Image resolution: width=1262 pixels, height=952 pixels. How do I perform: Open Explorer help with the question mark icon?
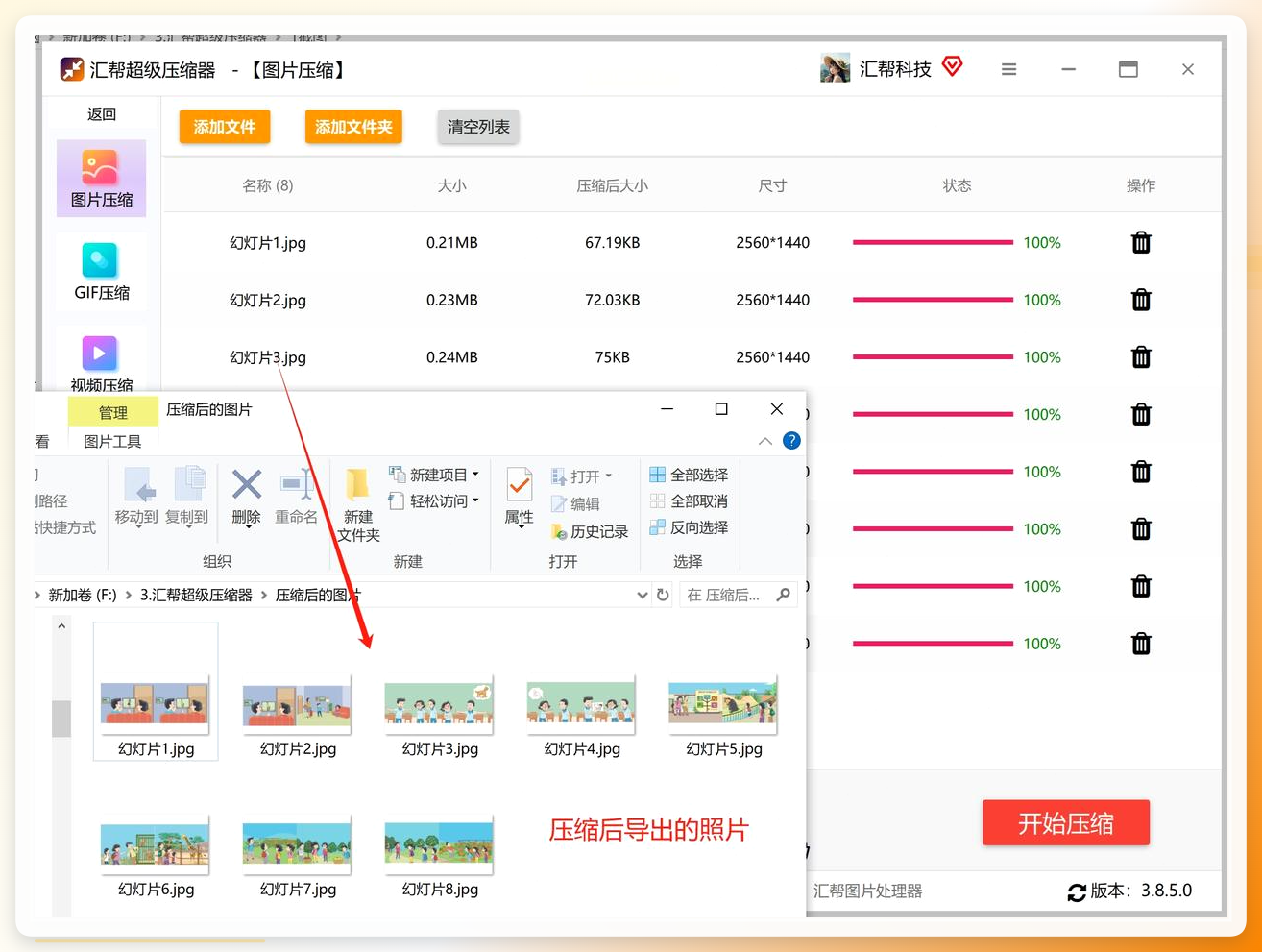pyautogui.click(x=791, y=441)
